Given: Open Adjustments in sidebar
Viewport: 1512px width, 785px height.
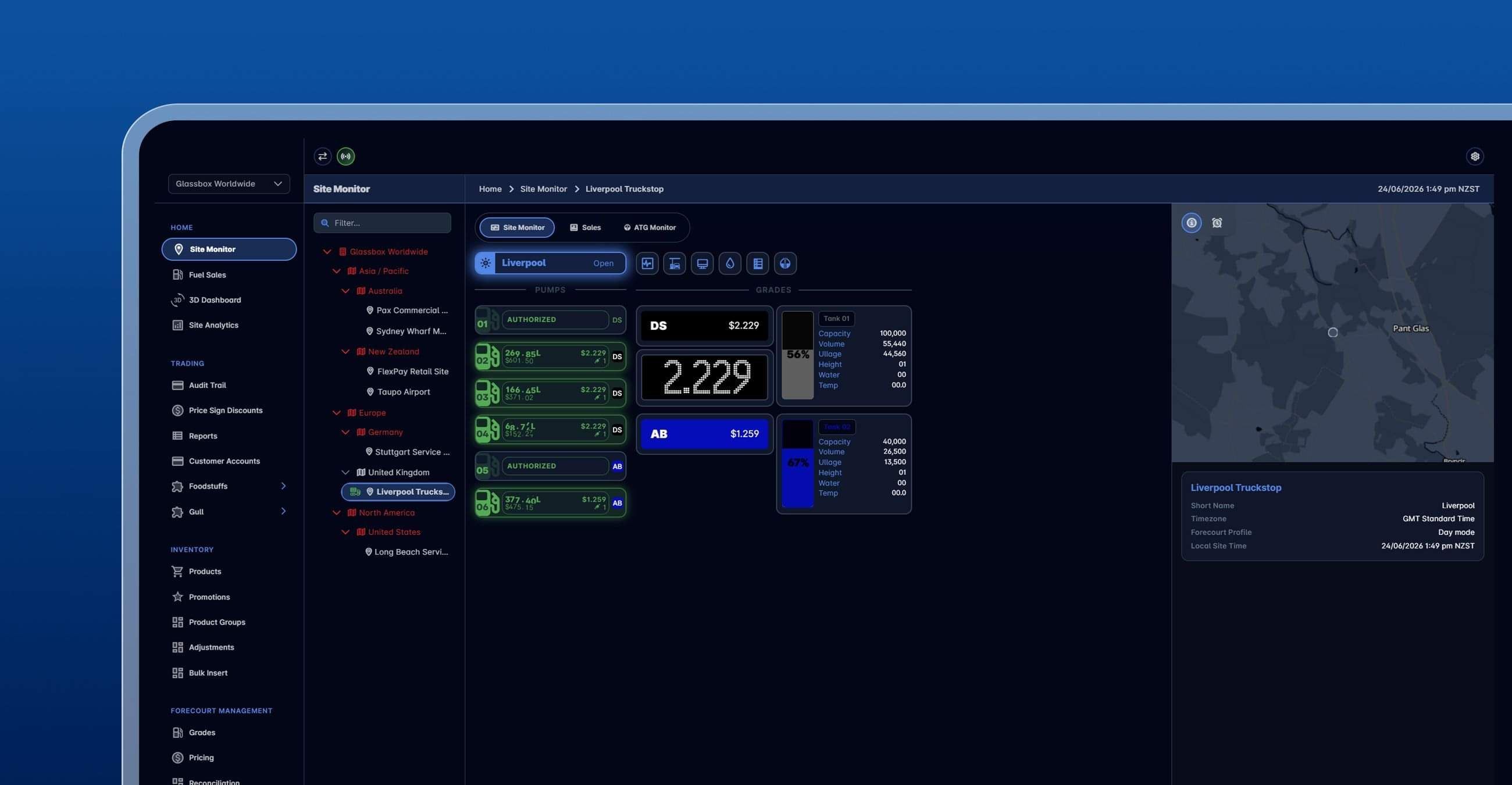Looking at the screenshot, I should click(211, 647).
